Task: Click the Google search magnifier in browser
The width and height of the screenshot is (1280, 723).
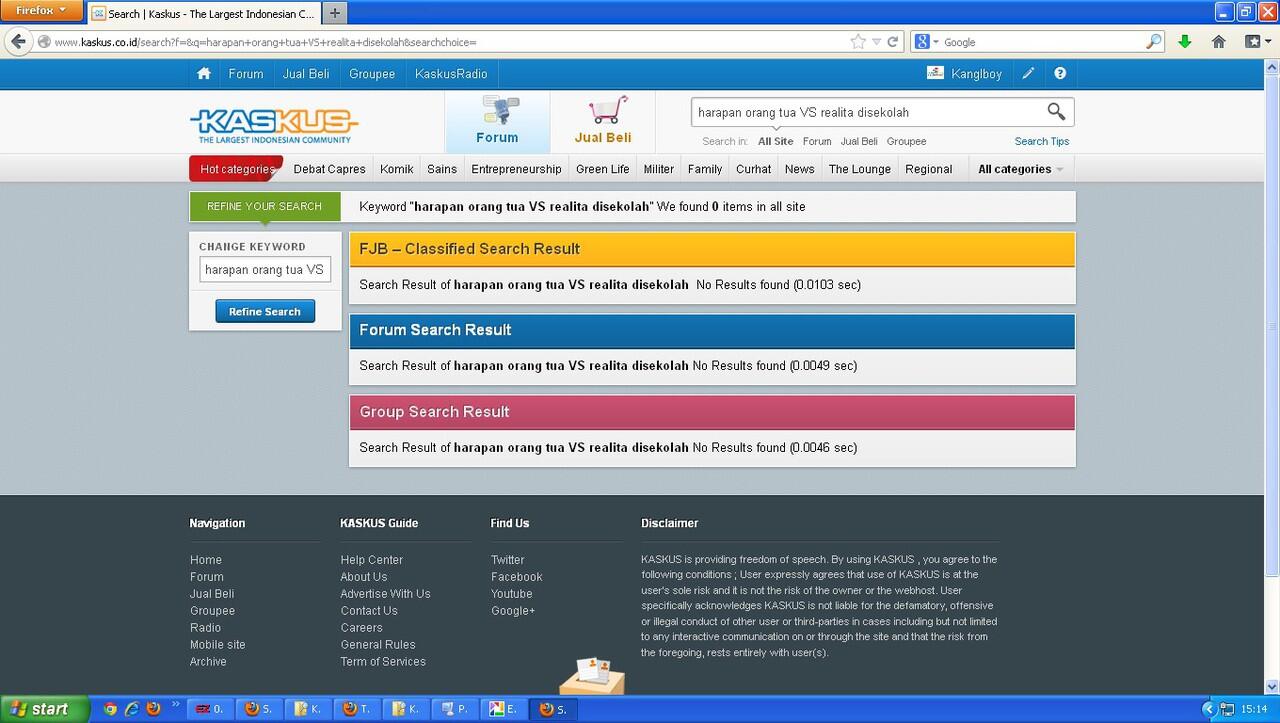Action: (1154, 42)
